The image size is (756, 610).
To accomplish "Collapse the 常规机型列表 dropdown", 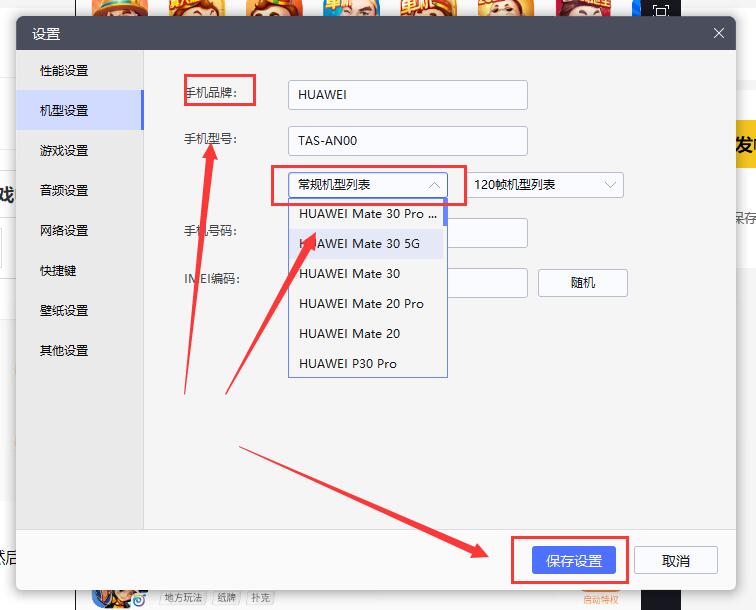I will [x=367, y=185].
